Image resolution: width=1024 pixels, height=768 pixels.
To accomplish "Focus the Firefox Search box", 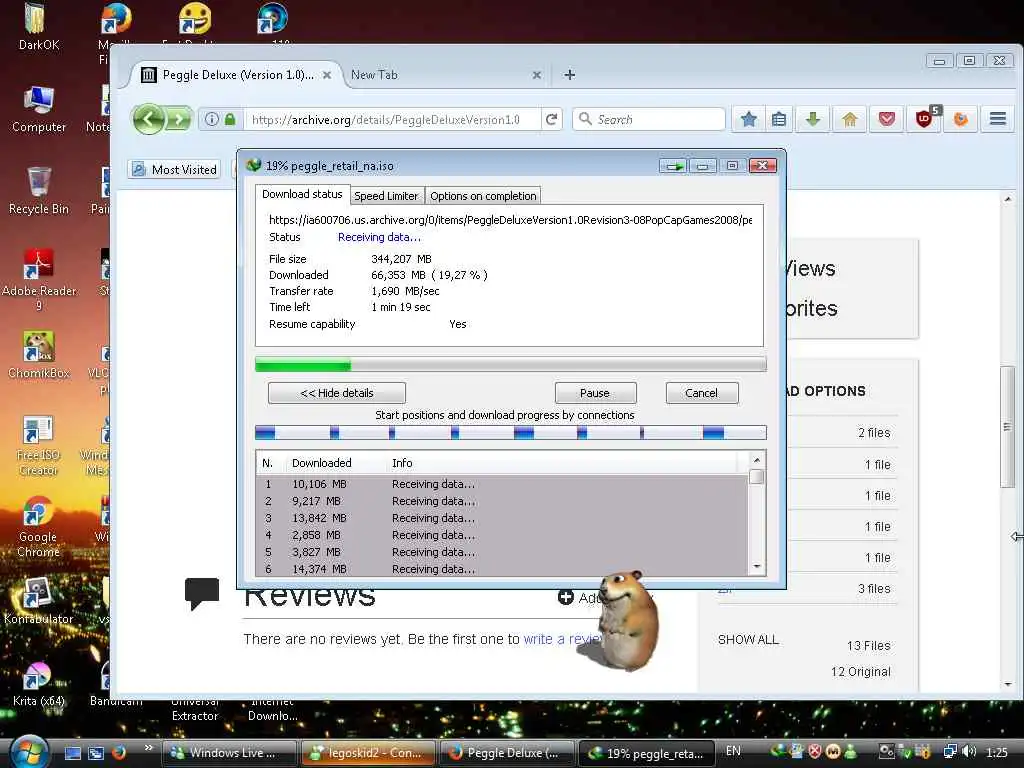I will click(x=649, y=120).
